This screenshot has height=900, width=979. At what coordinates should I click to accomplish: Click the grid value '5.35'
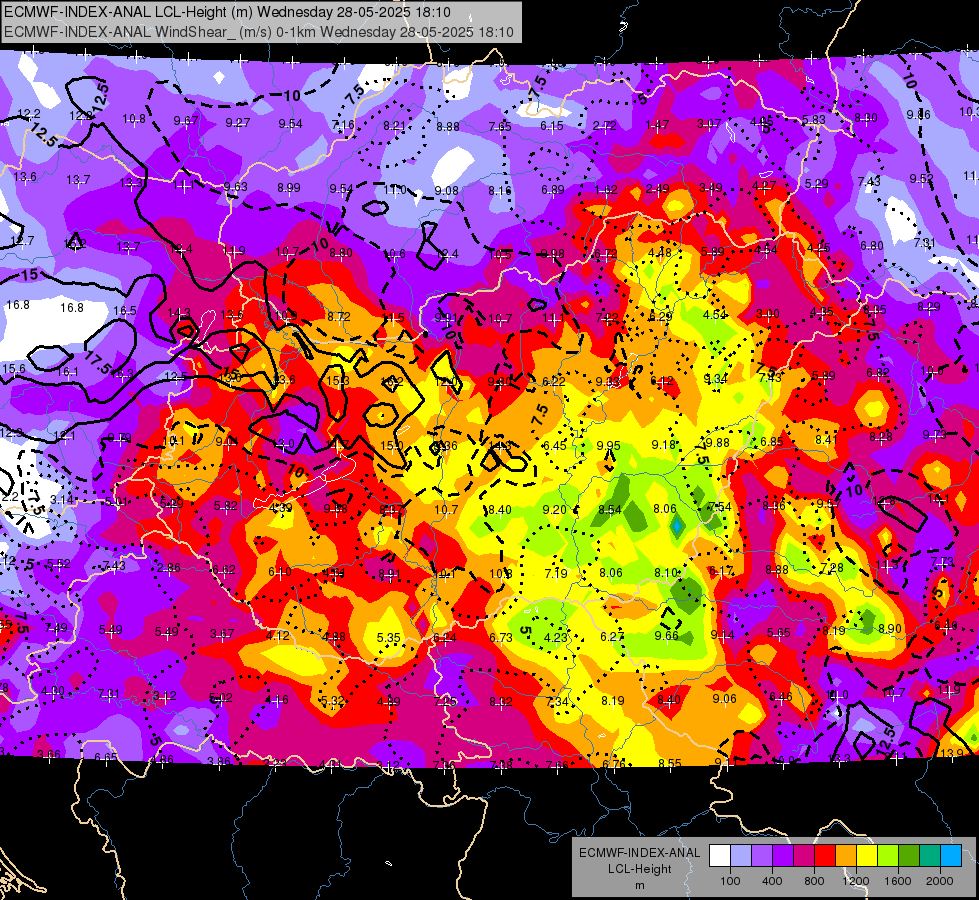tap(388, 638)
